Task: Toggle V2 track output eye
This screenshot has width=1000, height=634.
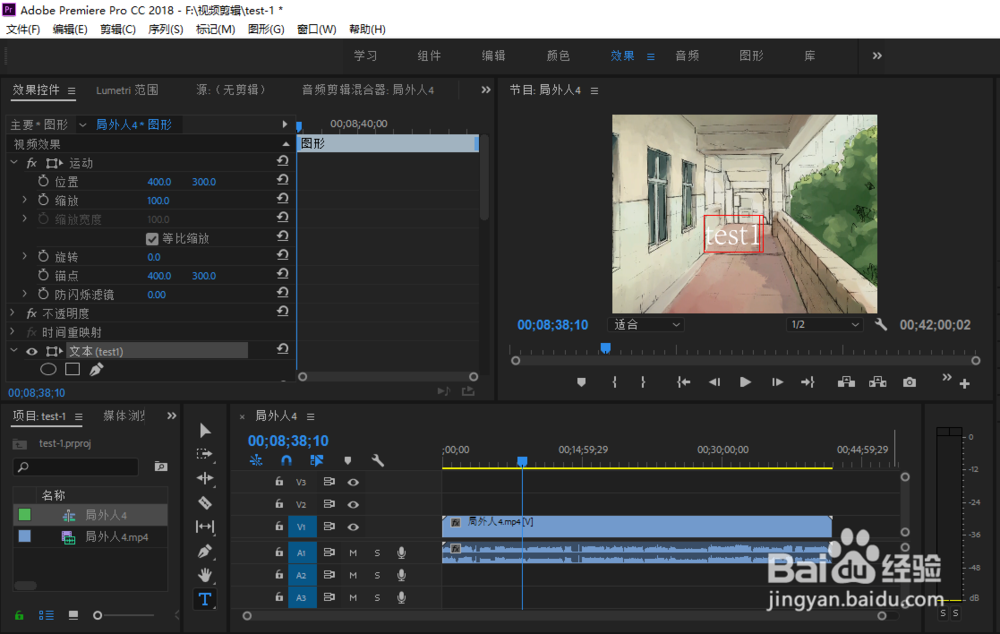Action: pyautogui.click(x=353, y=504)
